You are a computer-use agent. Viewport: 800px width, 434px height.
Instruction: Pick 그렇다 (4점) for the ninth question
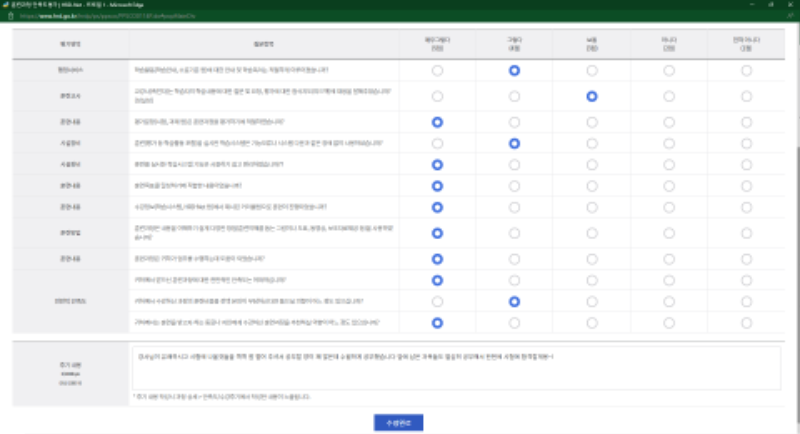point(514,258)
